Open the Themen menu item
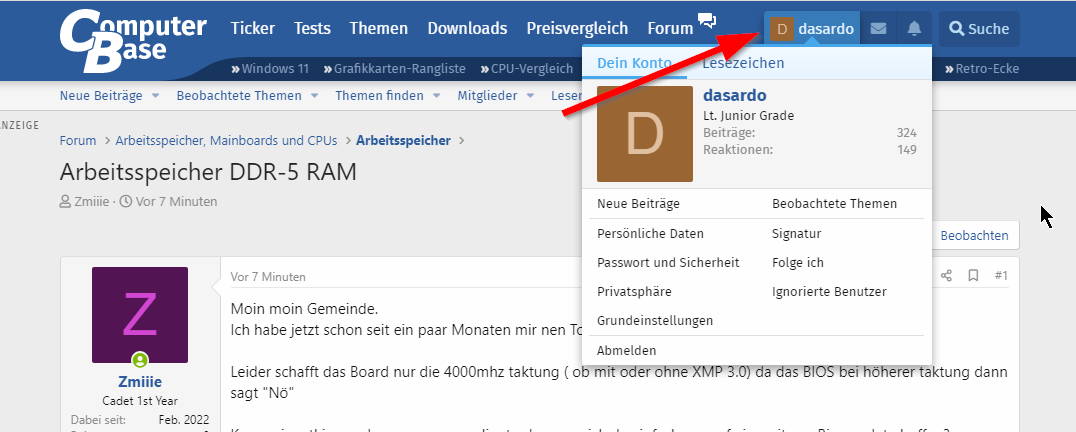1076x432 pixels. pyautogui.click(x=379, y=29)
